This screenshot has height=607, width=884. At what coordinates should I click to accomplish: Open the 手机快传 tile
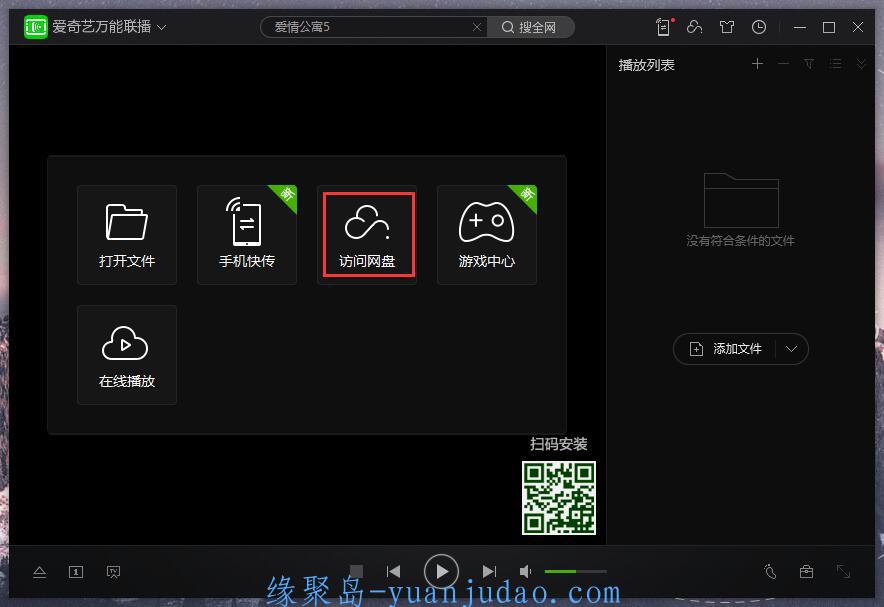(x=247, y=235)
